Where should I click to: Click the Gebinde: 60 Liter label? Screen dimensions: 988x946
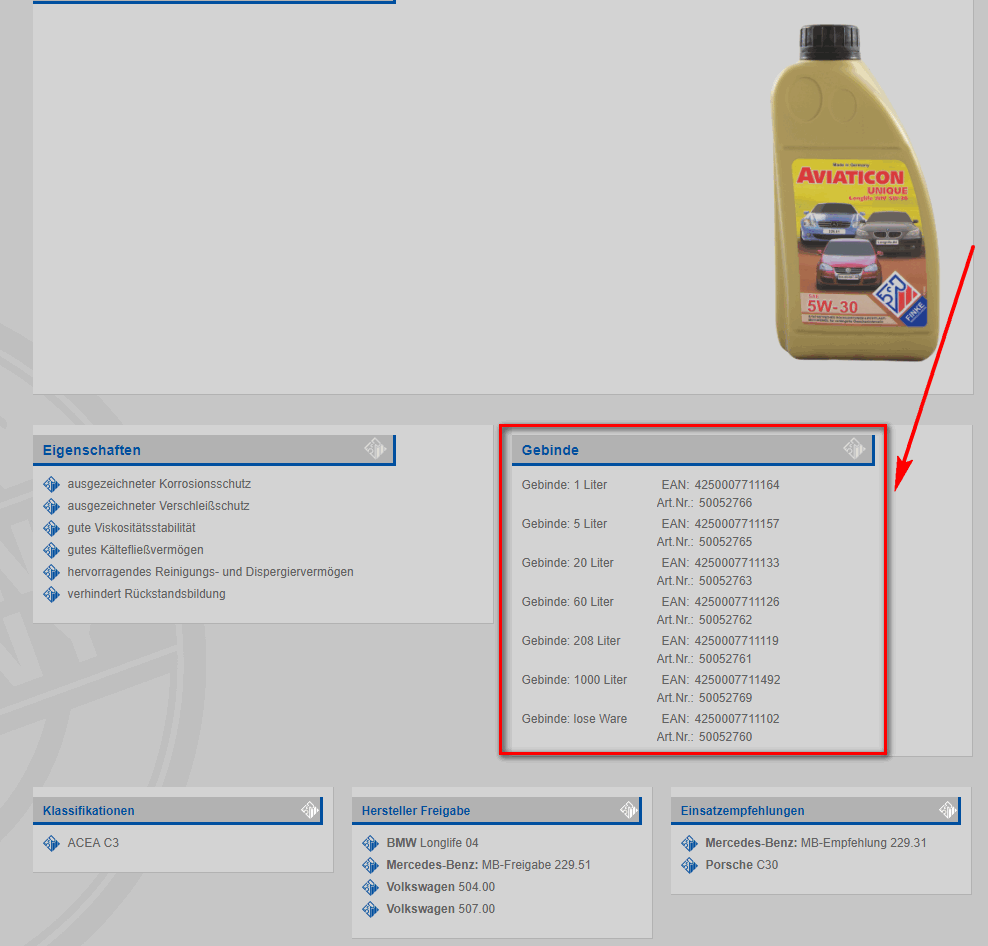pyautogui.click(x=567, y=602)
